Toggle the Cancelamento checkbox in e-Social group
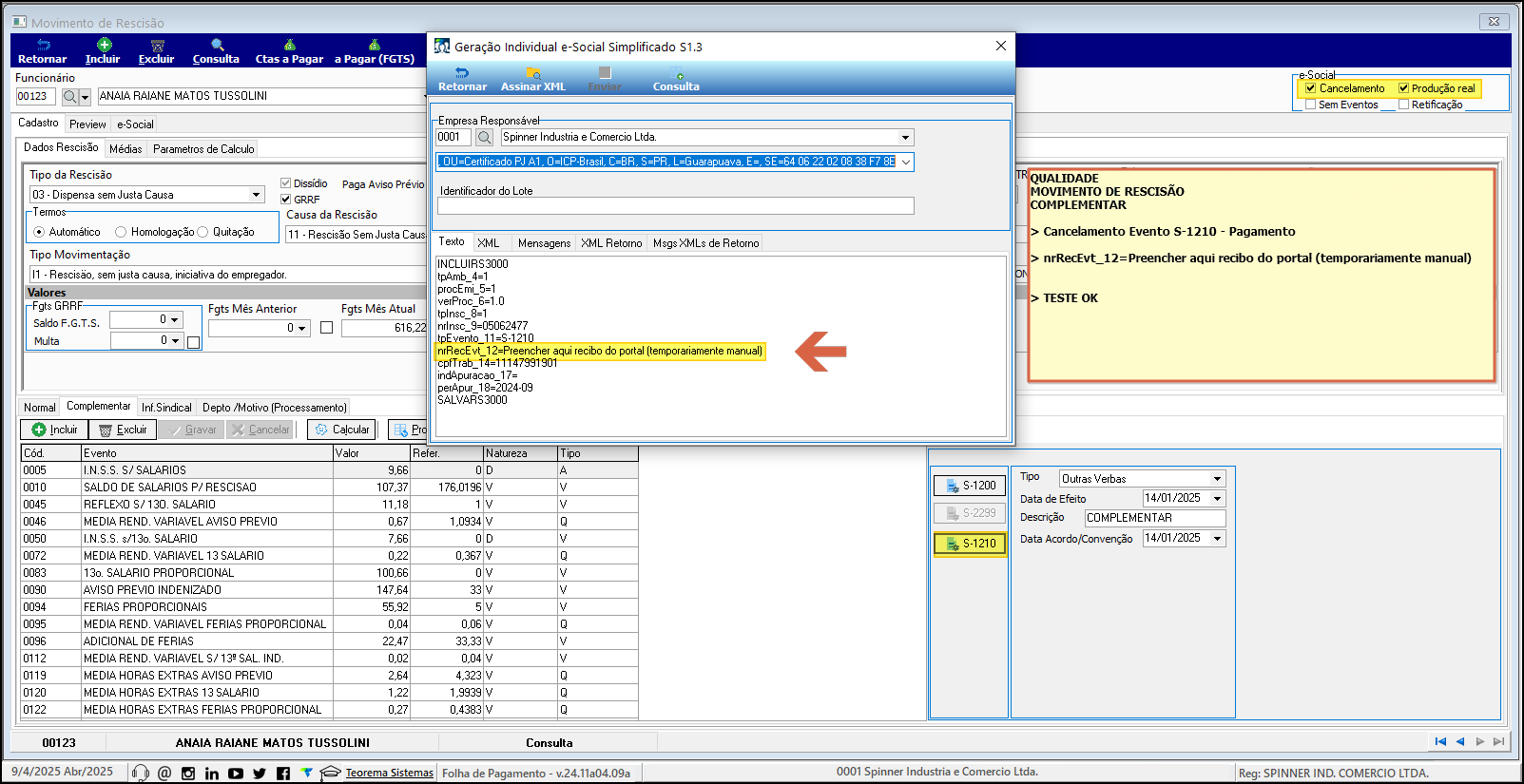 [x=1310, y=88]
